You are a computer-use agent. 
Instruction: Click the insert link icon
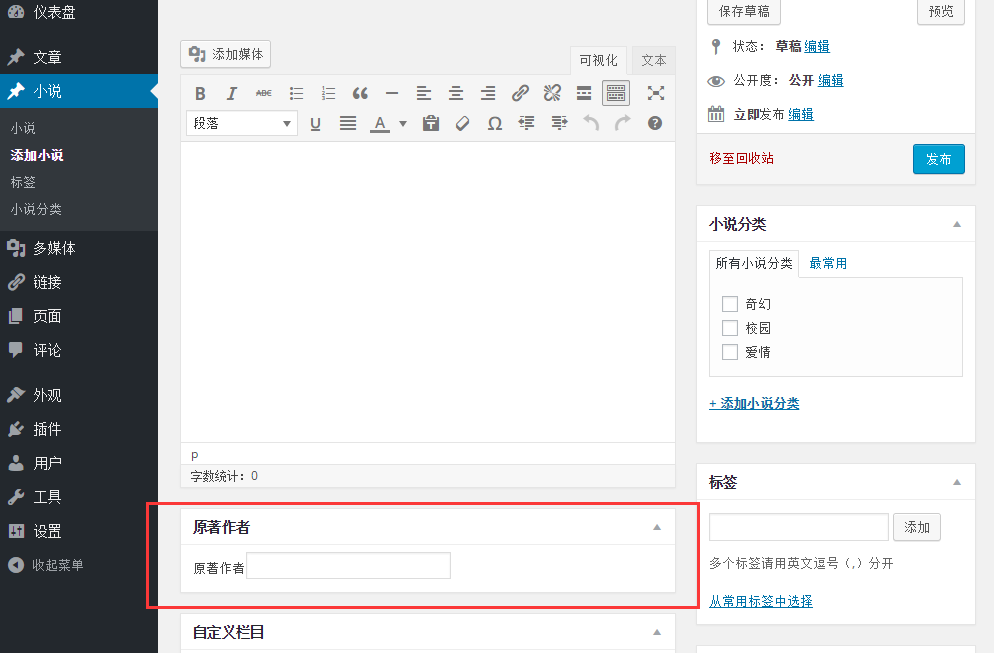tap(520, 93)
